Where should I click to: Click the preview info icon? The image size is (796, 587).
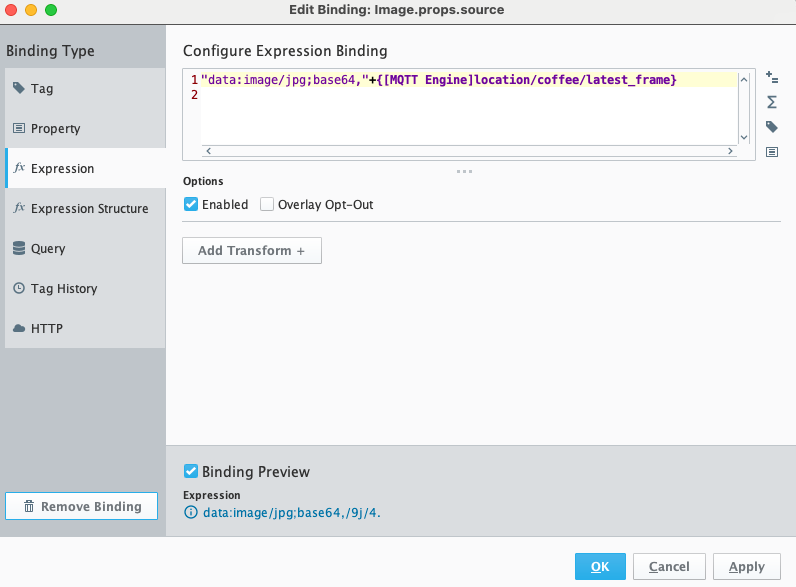click(x=191, y=512)
